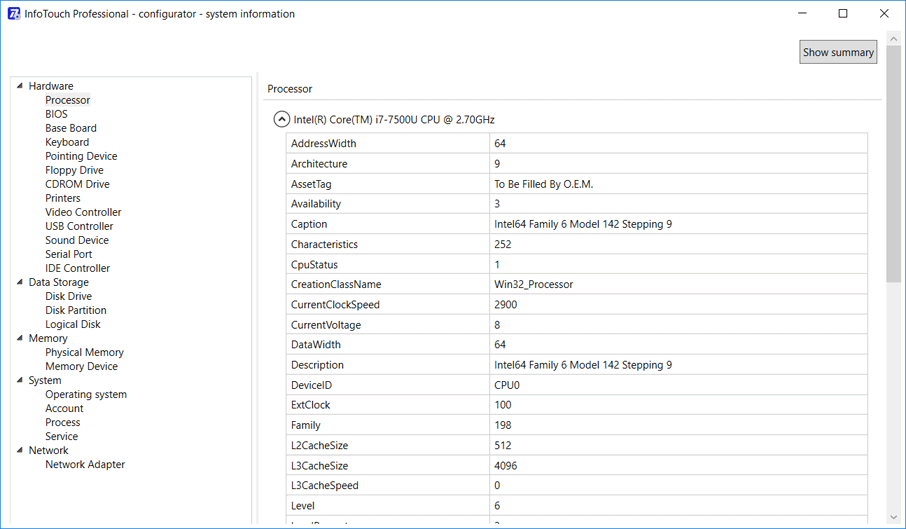Click the Show summary button
Viewport: 906px width, 529px height.
(x=838, y=52)
